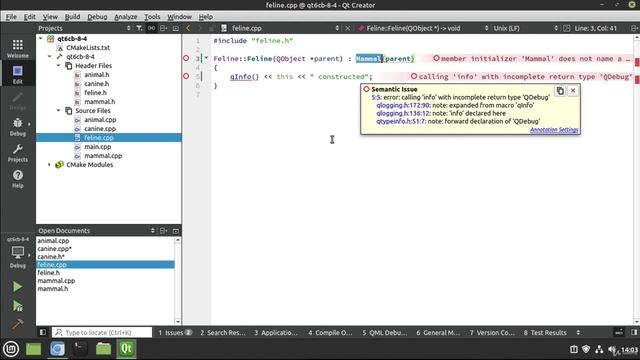Screen dimensions: 640x360
Task: Open the network icon in system tray
Action: pos(599,349)
